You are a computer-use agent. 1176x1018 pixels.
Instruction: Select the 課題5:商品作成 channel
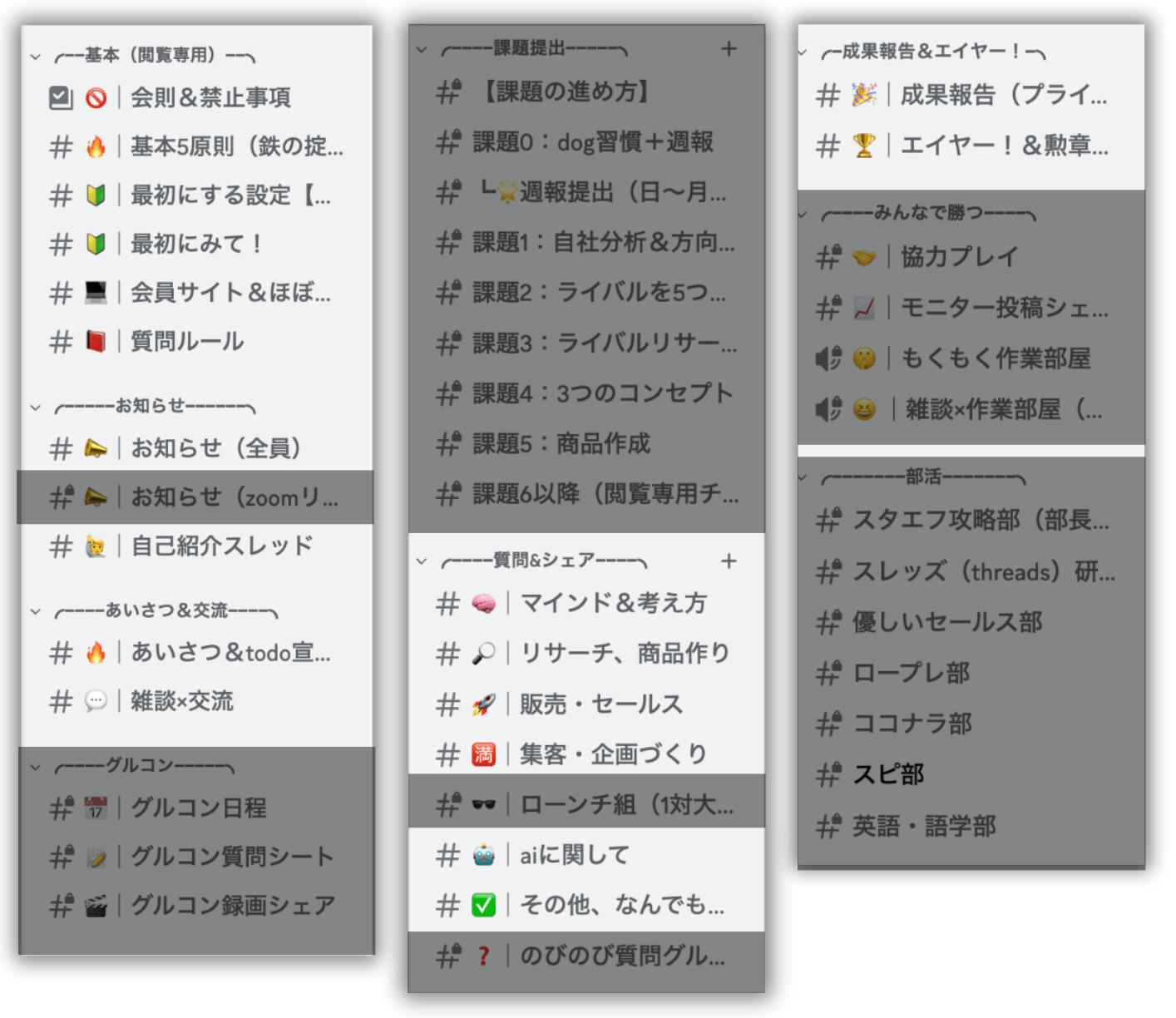[561, 444]
